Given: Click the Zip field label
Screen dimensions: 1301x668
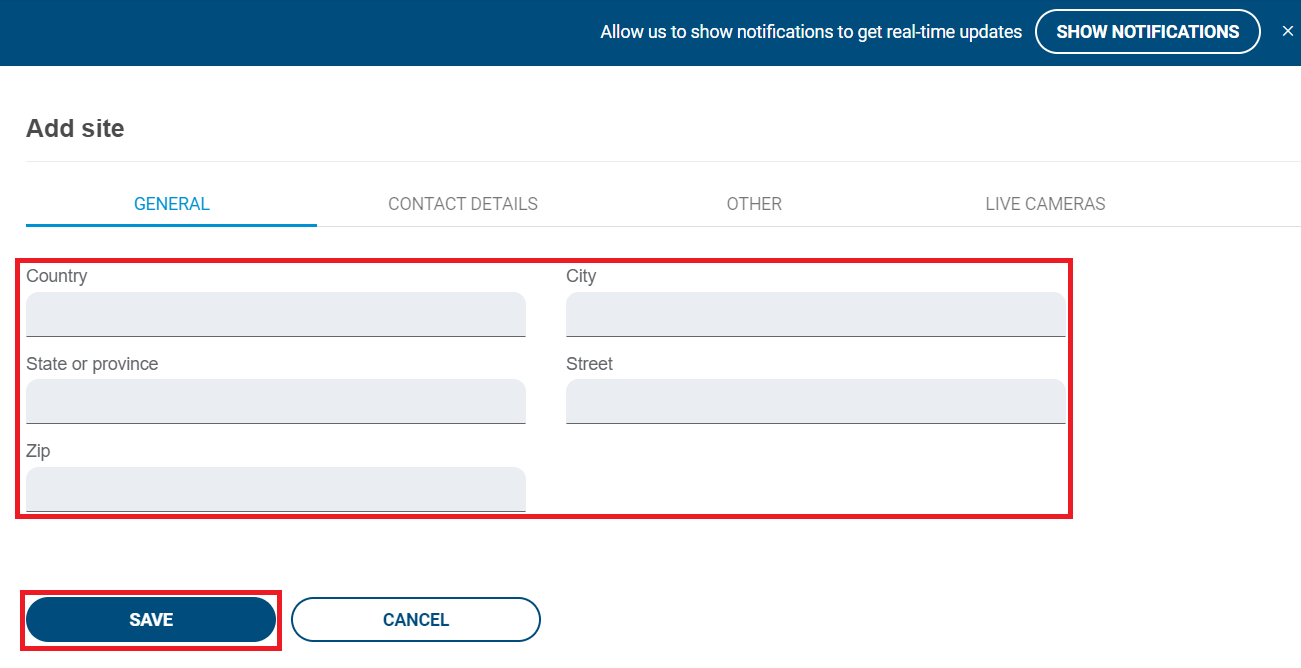Looking at the screenshot, I should [x=38, y=451].
